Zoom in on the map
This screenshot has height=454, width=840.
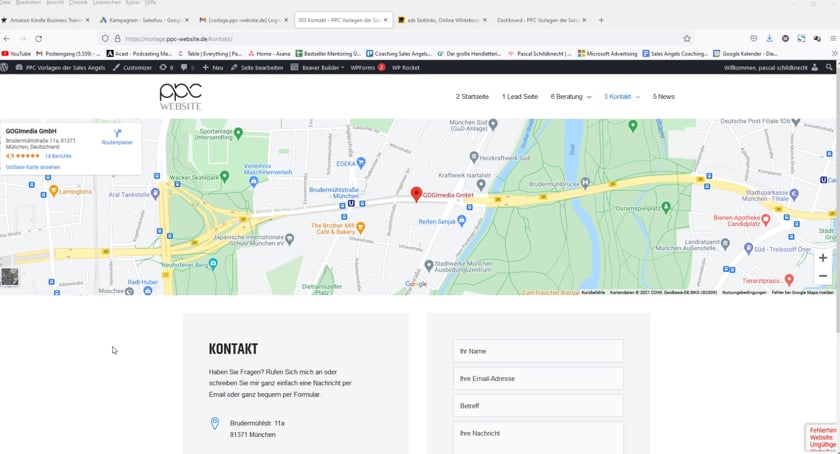click(823, 258)
